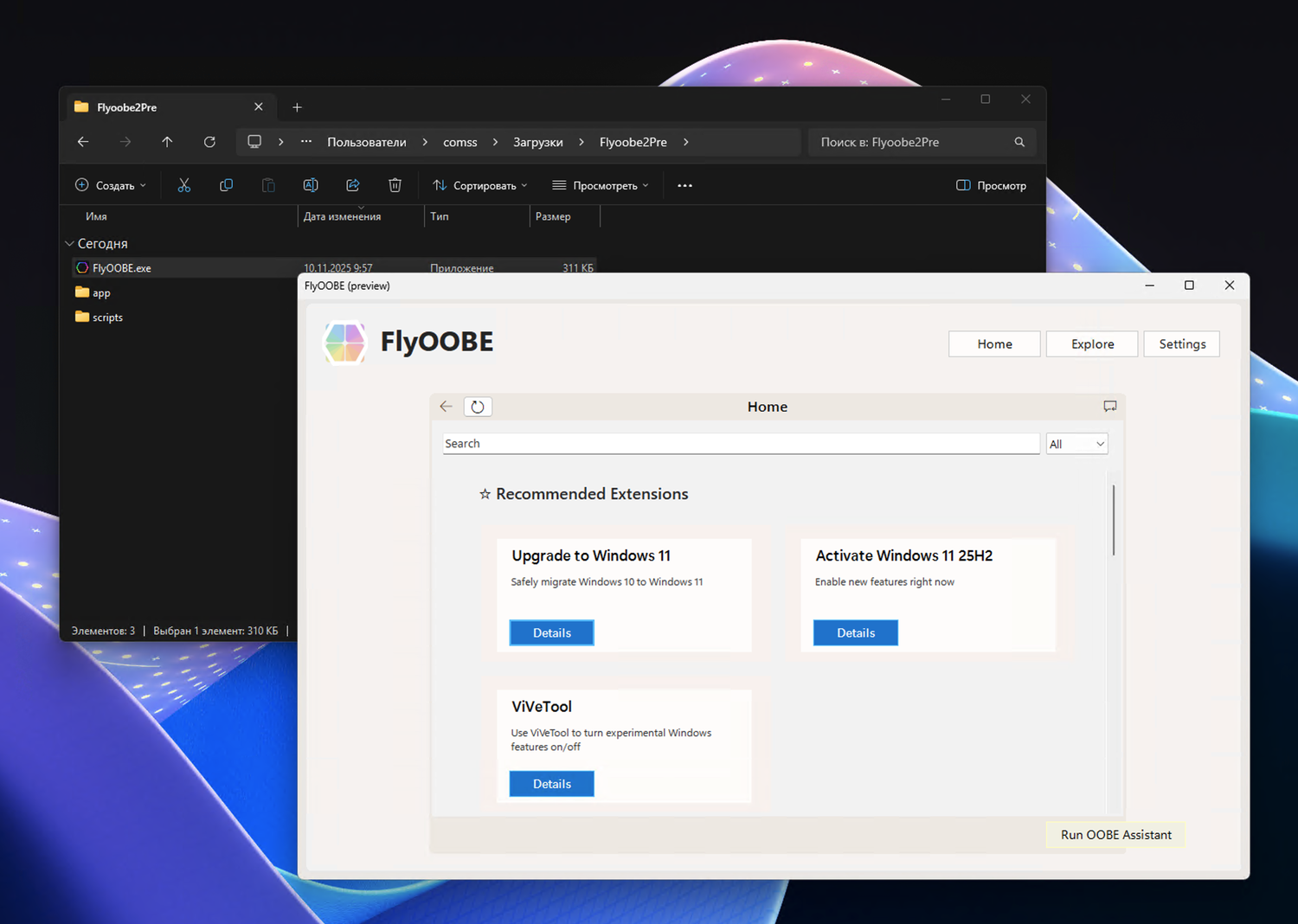The height and width of the screenshot is (924, 1298).
Task: Copy the selected file in Explorer toolbar
Action: pos(226,185)
